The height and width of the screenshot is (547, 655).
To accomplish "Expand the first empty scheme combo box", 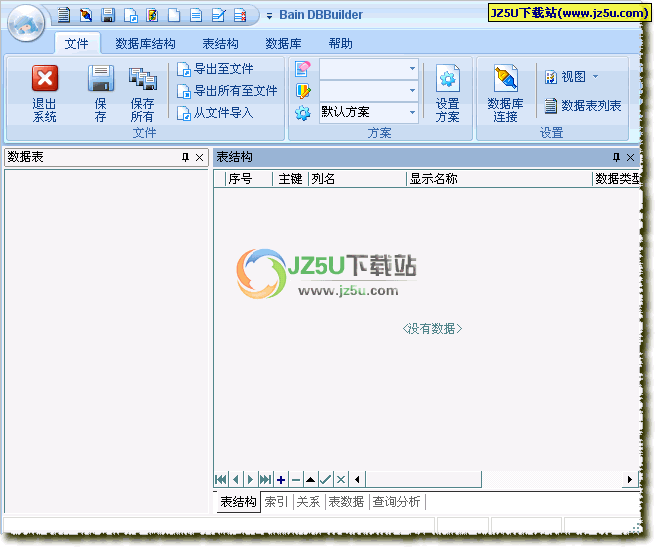I will click(412, 69).
